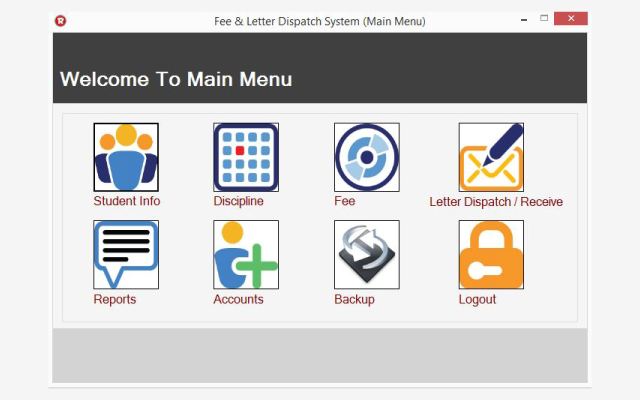Viewport: 640px width, 400px height.
Task: Click the Logout text label
Action: point(477,300)
